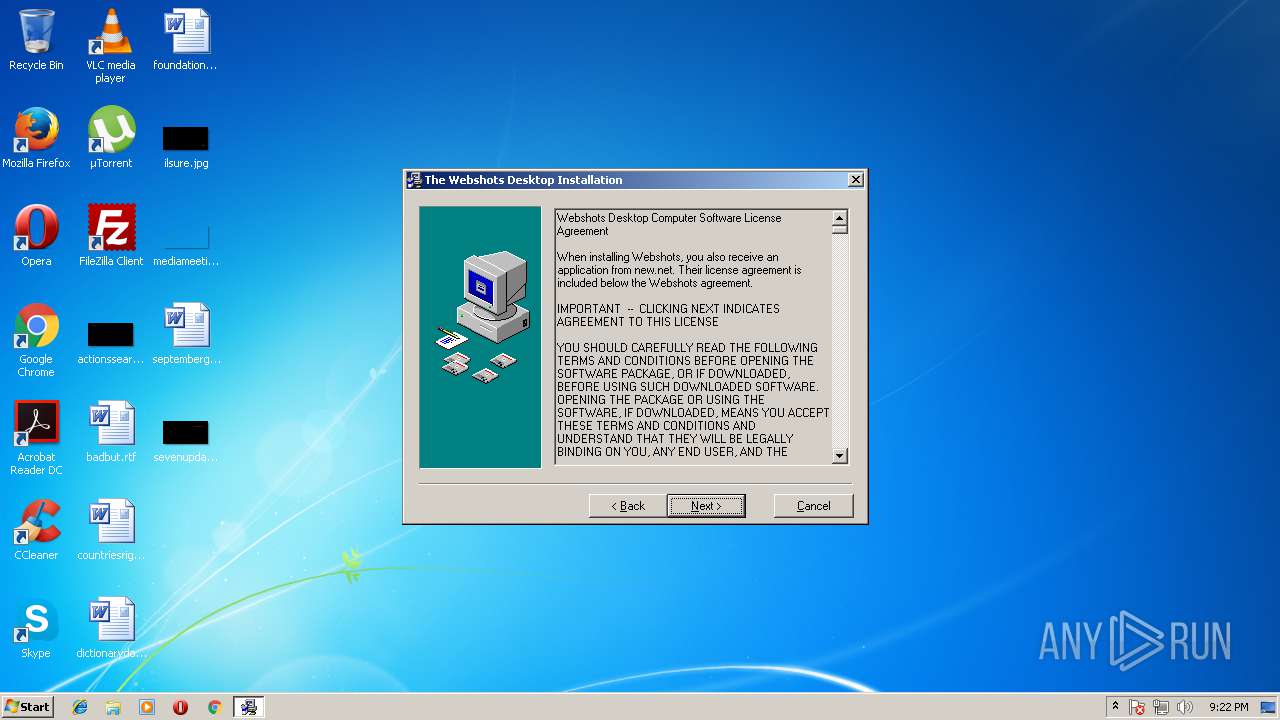Open Windows Explorer from taskbar
The image size is (1280, 720).
point(113,707)
